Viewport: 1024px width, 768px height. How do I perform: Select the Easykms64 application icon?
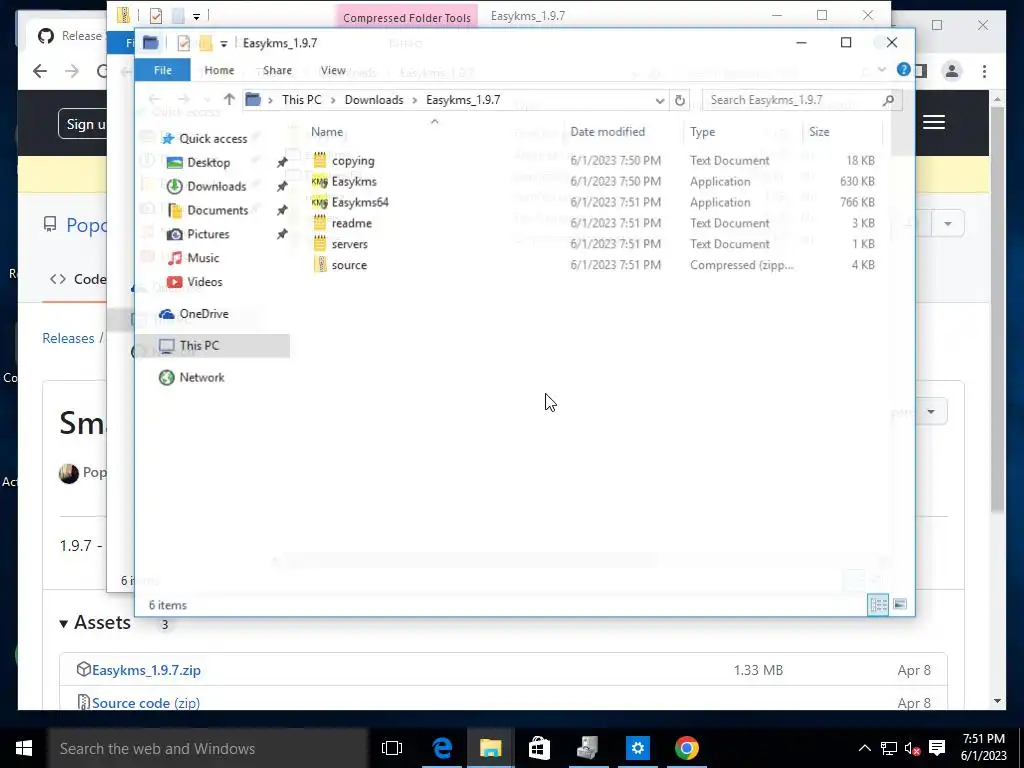click(x=319, y=202)
